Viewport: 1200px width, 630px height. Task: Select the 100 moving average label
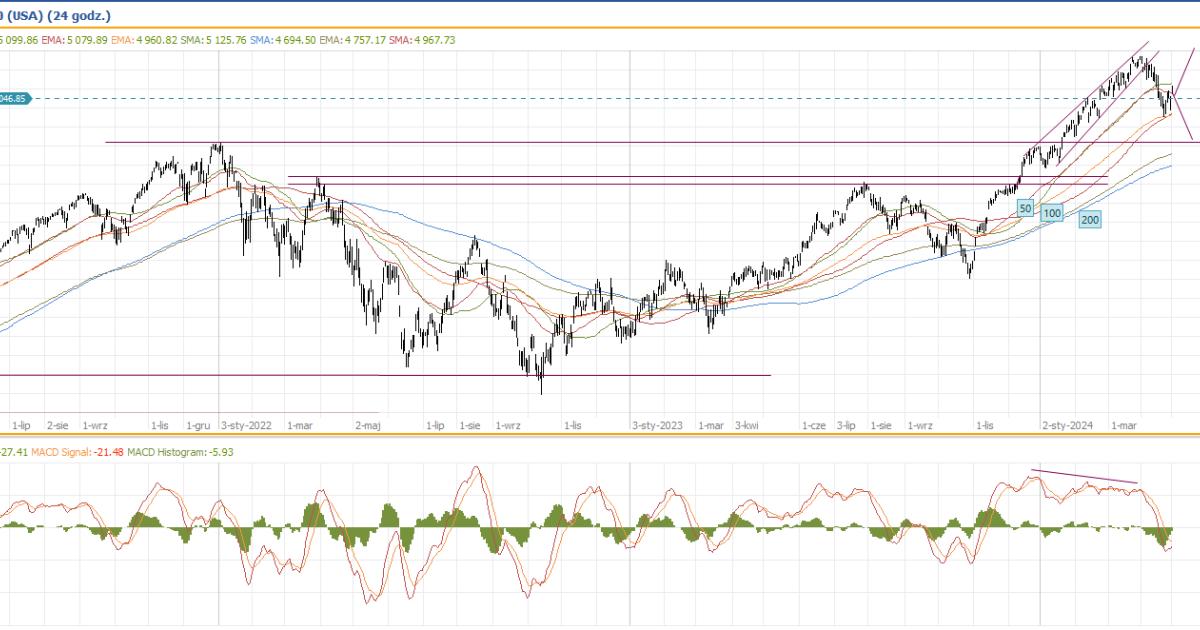[1052, 213]
